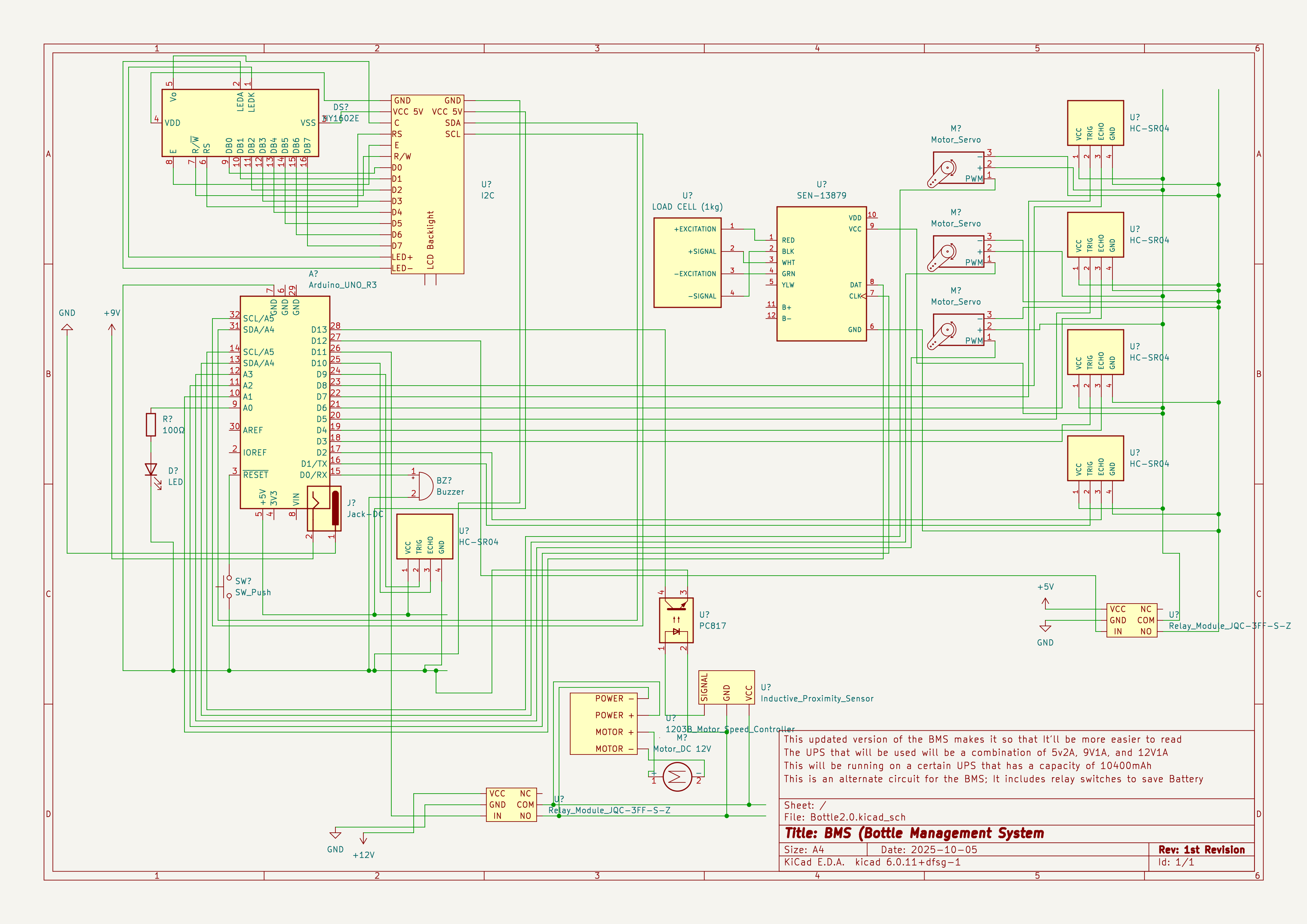Click the comment mentioning 10400mAh capacity
The image size is (1307, 924).
click(x=968, y=766)
